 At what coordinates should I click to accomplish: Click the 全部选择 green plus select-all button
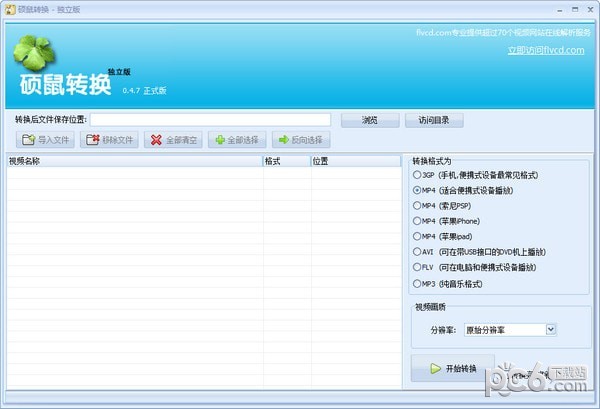pos(238,140)
